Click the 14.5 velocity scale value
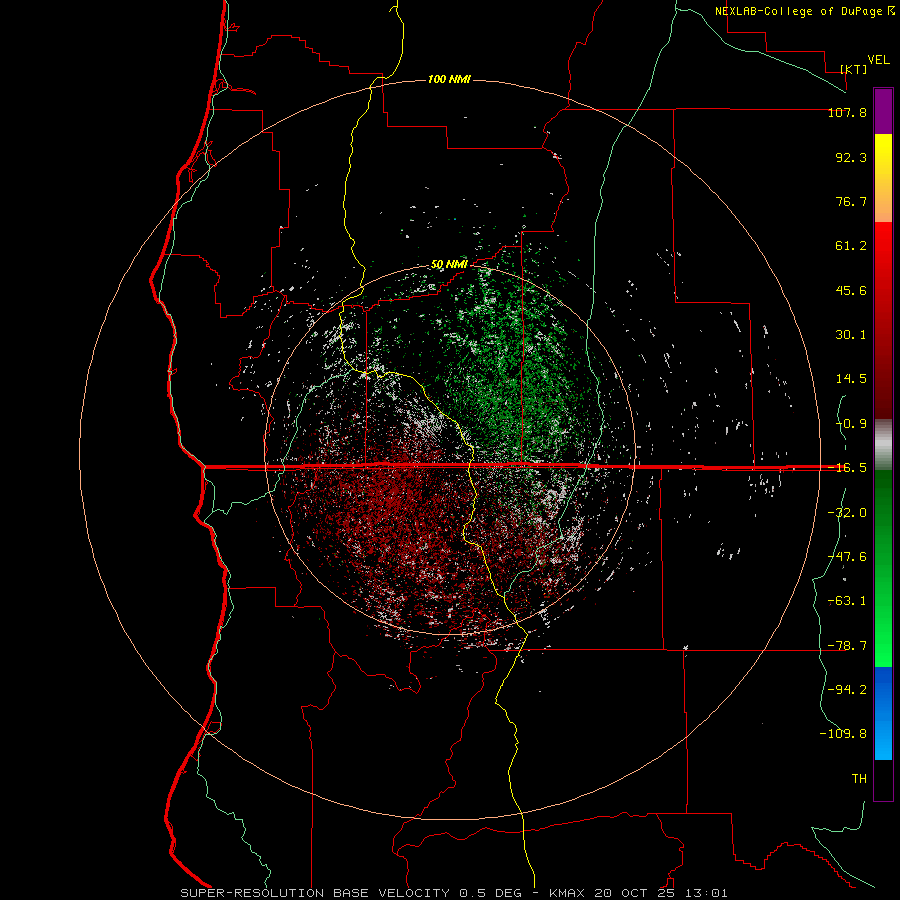The image size is (900, 900). (851, 379)
